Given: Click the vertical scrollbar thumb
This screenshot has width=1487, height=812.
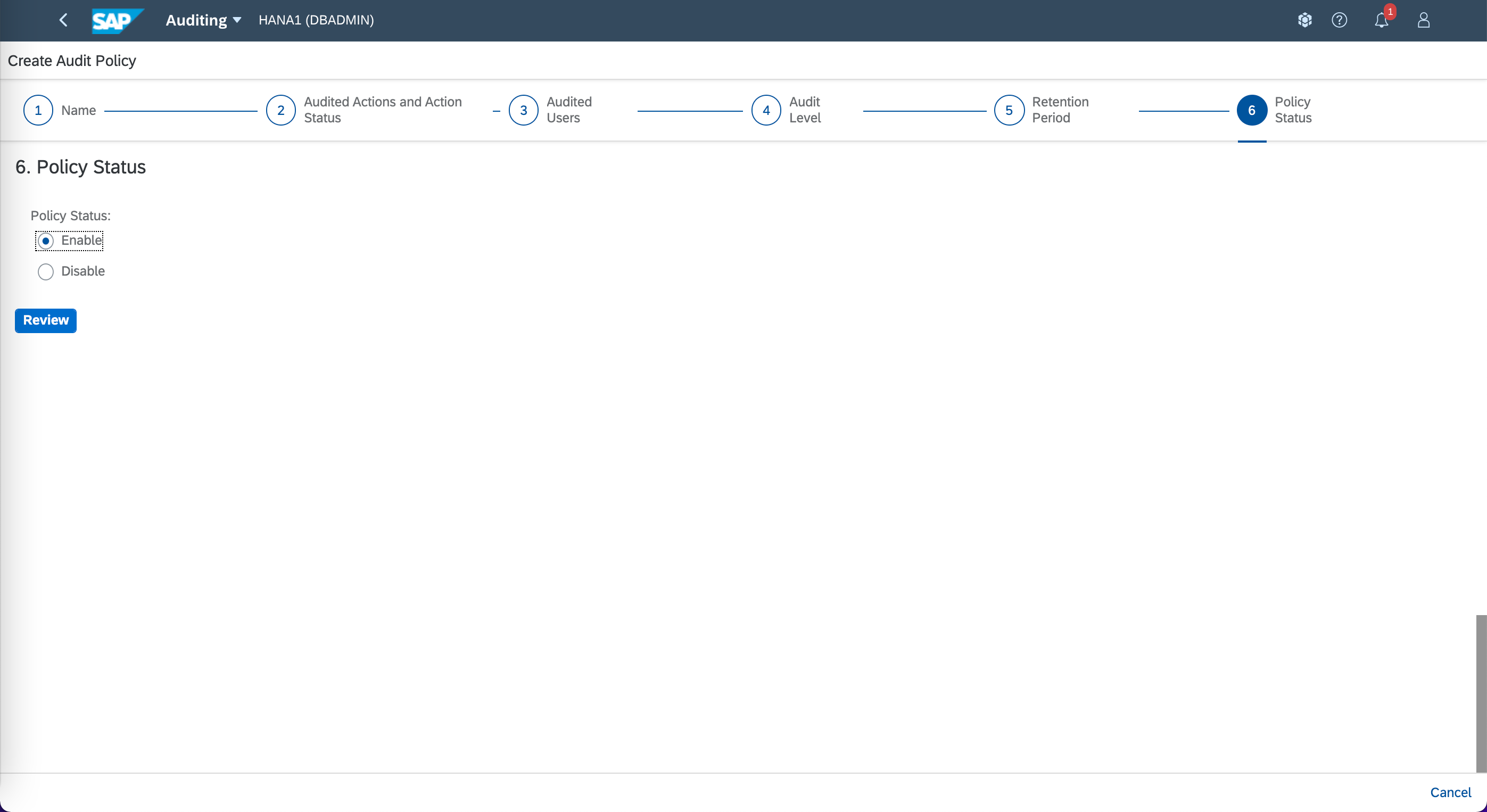Looking at the screenshot, I should tap(1481, 692).
